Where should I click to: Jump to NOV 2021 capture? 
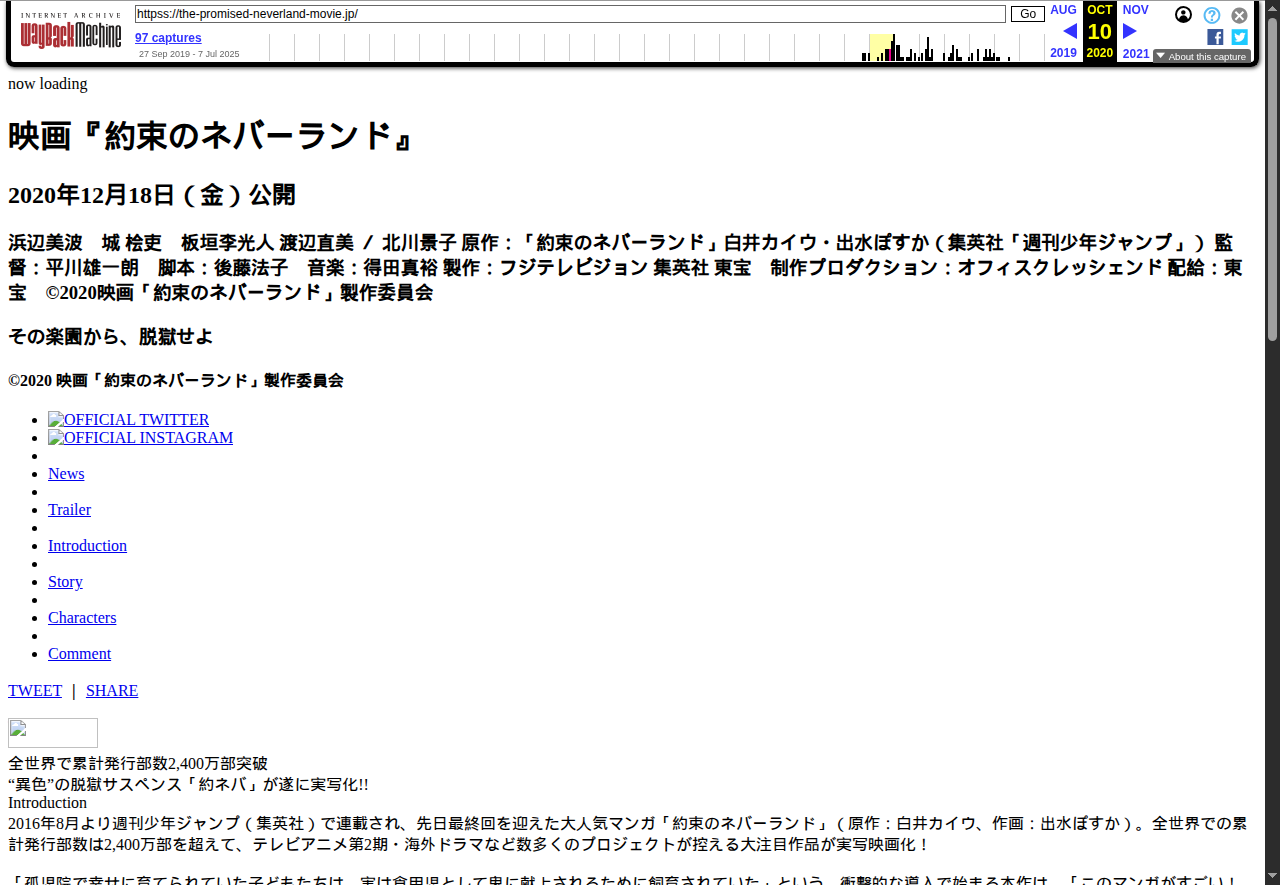point(1135,10)
